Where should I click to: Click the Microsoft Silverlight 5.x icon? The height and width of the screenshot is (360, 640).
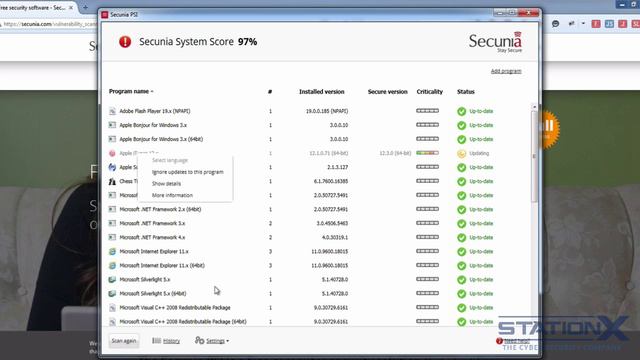[112, 280]
